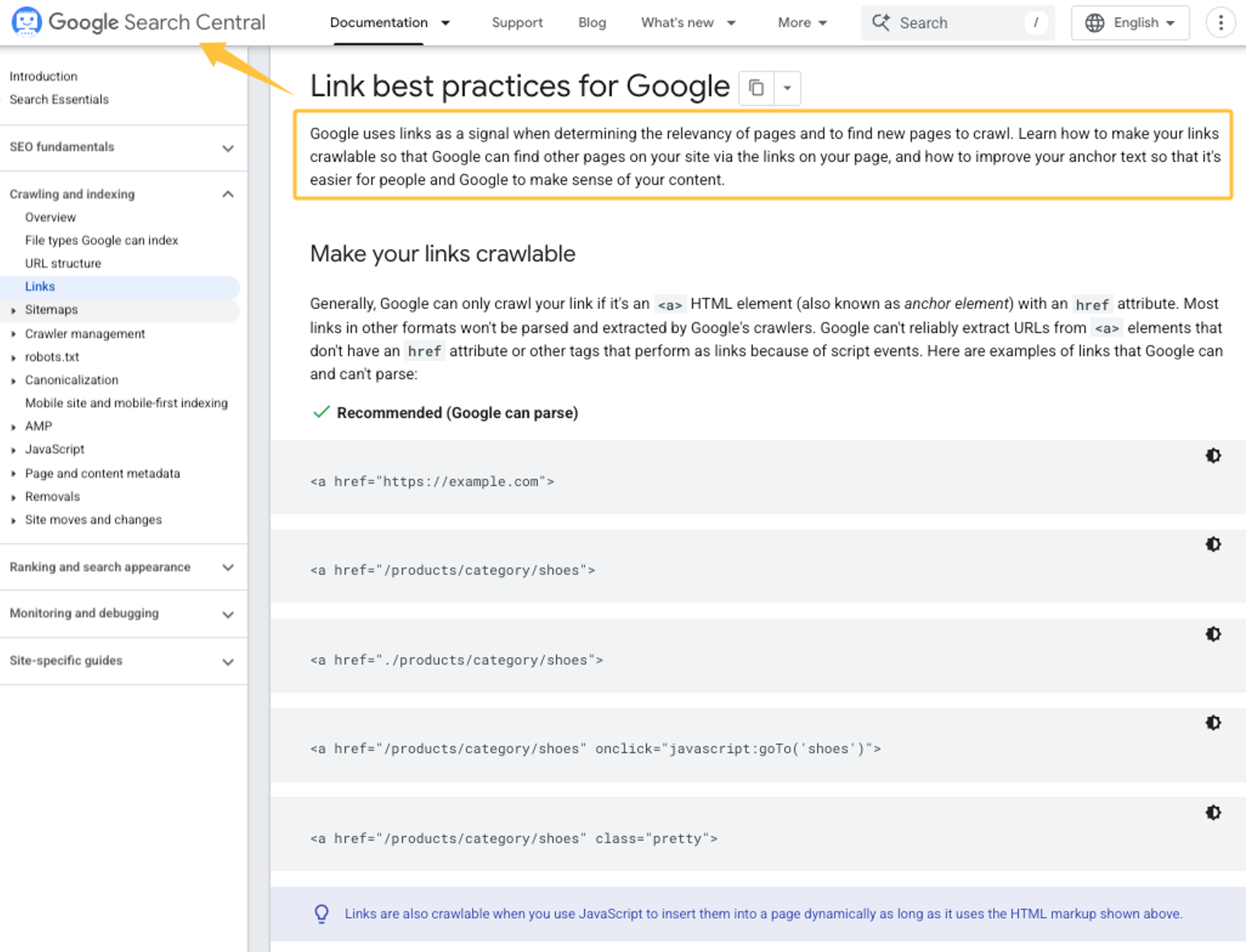Open the URL structure page
This screenshot has width=1246, height=952.
63,263
